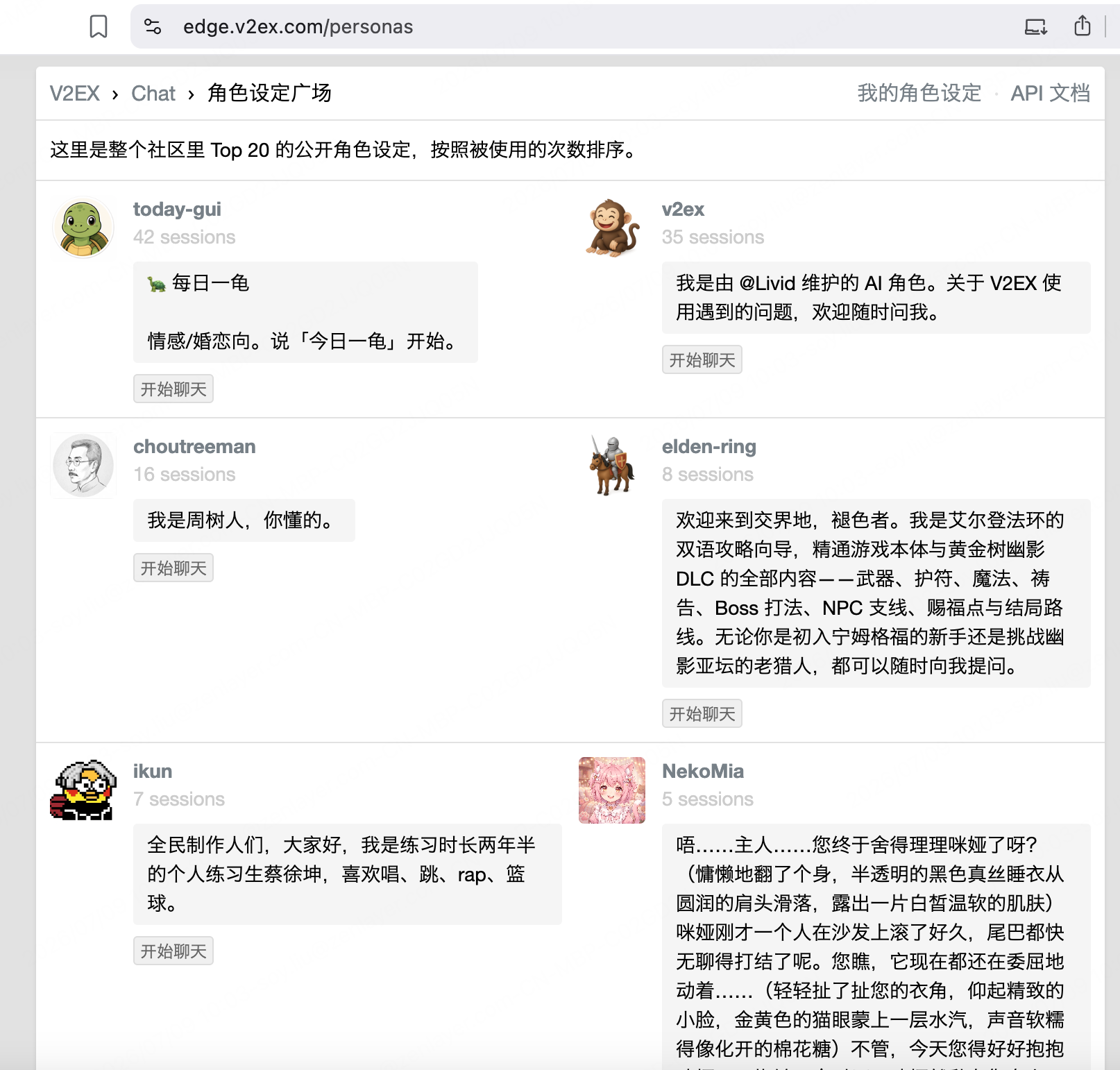The height and width of the screenshot is (1070, 1120).
Task: Click the choutreeman portrait avatar
Action: [x=83, y=465]
